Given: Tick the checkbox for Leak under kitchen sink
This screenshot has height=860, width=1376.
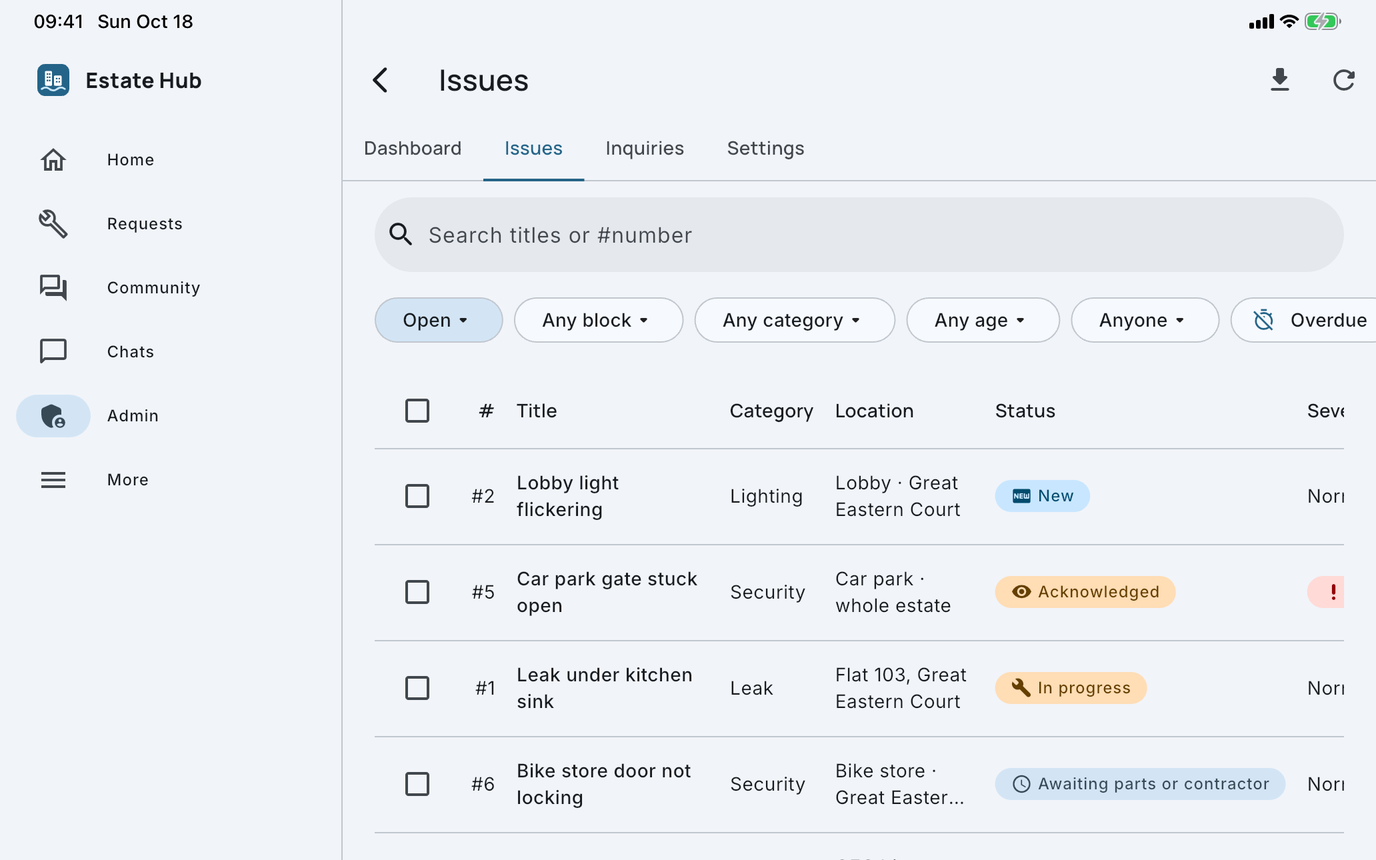Looking at the screenshot, I should (417, 688).
